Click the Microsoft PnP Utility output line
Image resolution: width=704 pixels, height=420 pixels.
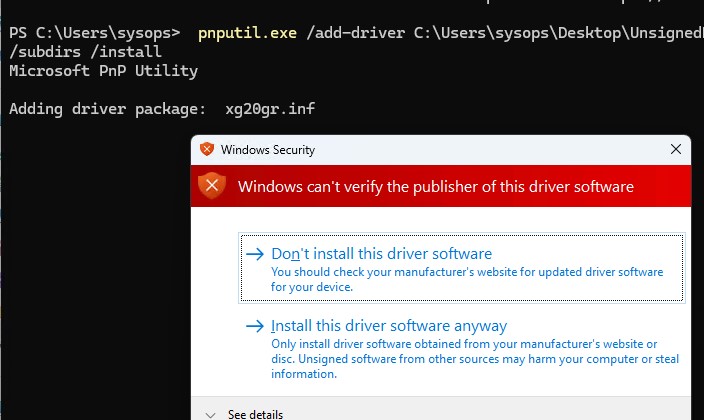point(103,71)
